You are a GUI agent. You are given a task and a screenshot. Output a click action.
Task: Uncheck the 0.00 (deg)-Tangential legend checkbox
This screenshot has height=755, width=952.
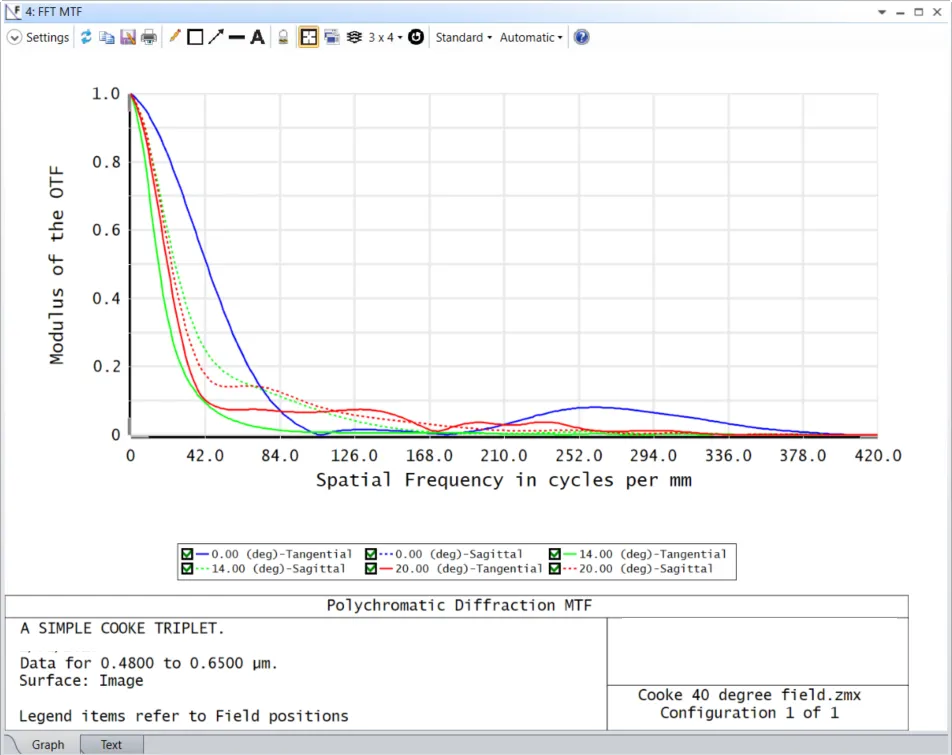(x=187, y=554)
